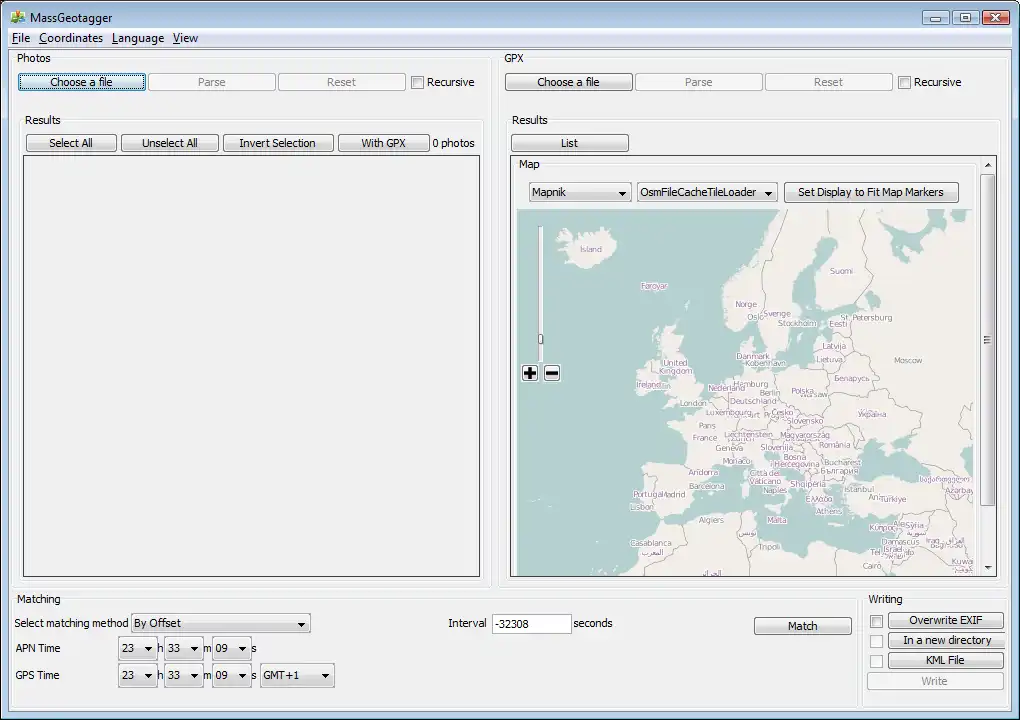Open the Language menu
The height and width of the screenshot is (720, 1020).
[138, 38]
